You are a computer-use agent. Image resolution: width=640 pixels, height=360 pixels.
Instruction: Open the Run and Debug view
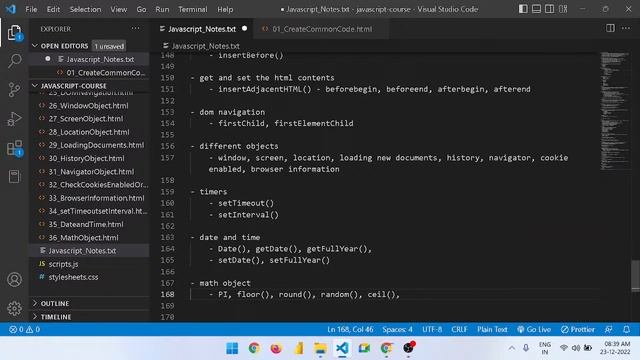(14, 119)
